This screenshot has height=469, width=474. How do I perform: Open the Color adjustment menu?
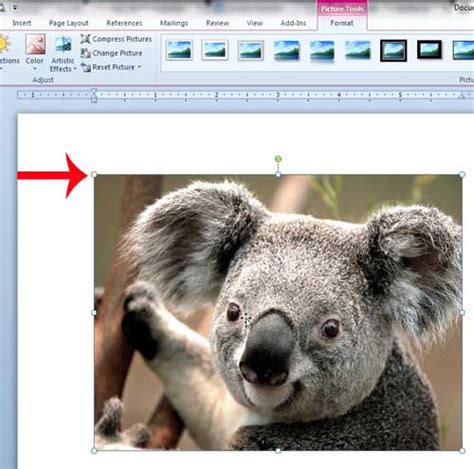pos(35,53)
